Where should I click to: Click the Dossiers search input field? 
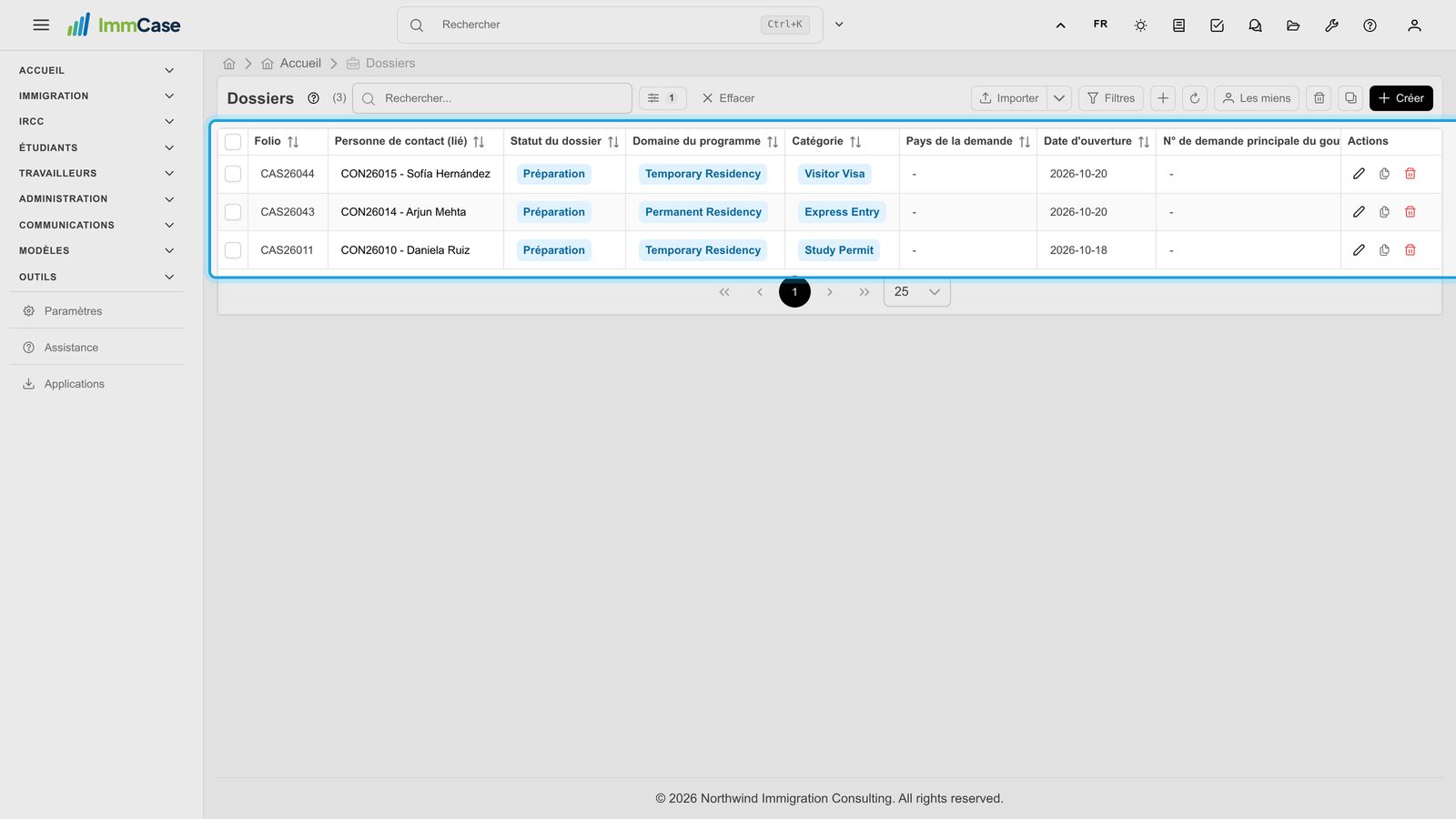click(x=492, y=98)
